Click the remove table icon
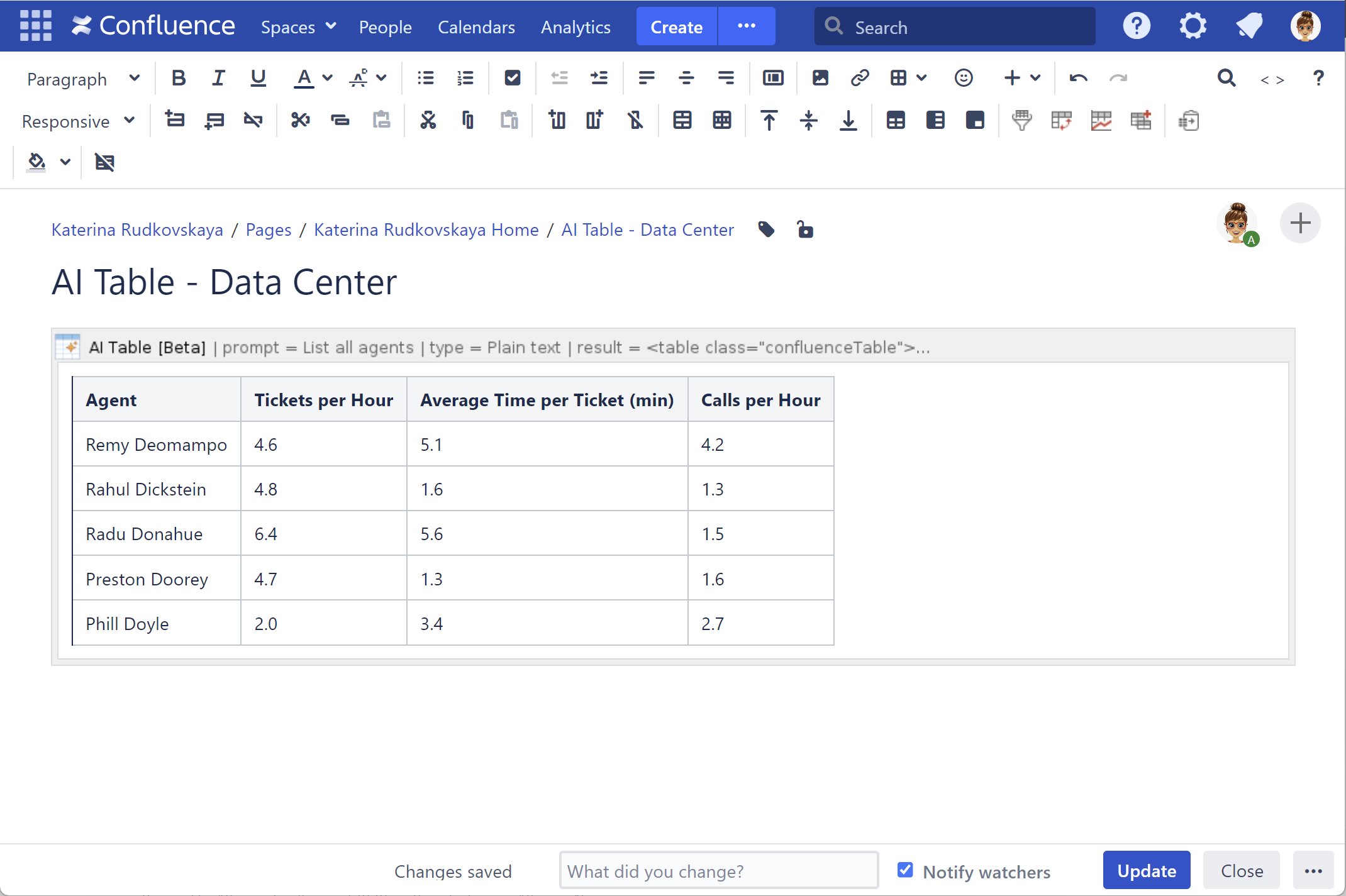Viewport: 1346px width, 896px height. (x=104, y=162)
